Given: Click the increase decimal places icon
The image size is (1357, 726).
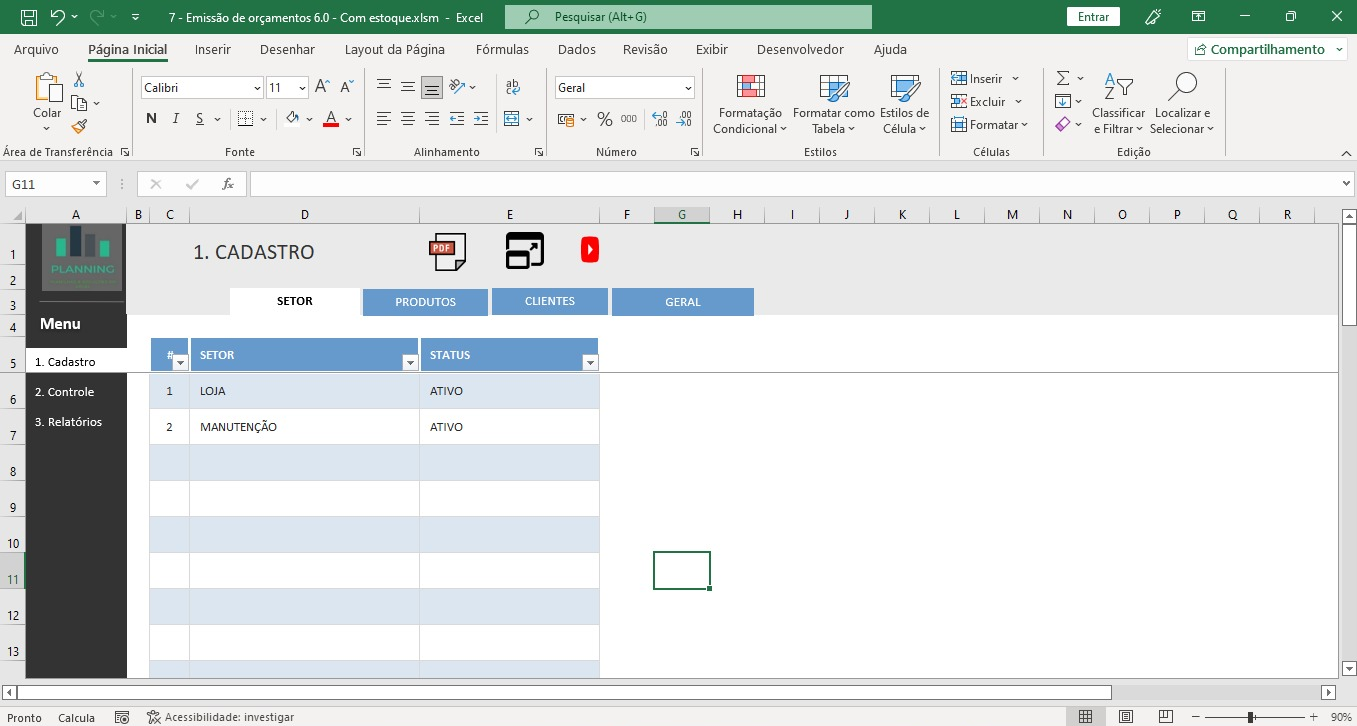Looking at the screenshot, I should tap(660, 119).
